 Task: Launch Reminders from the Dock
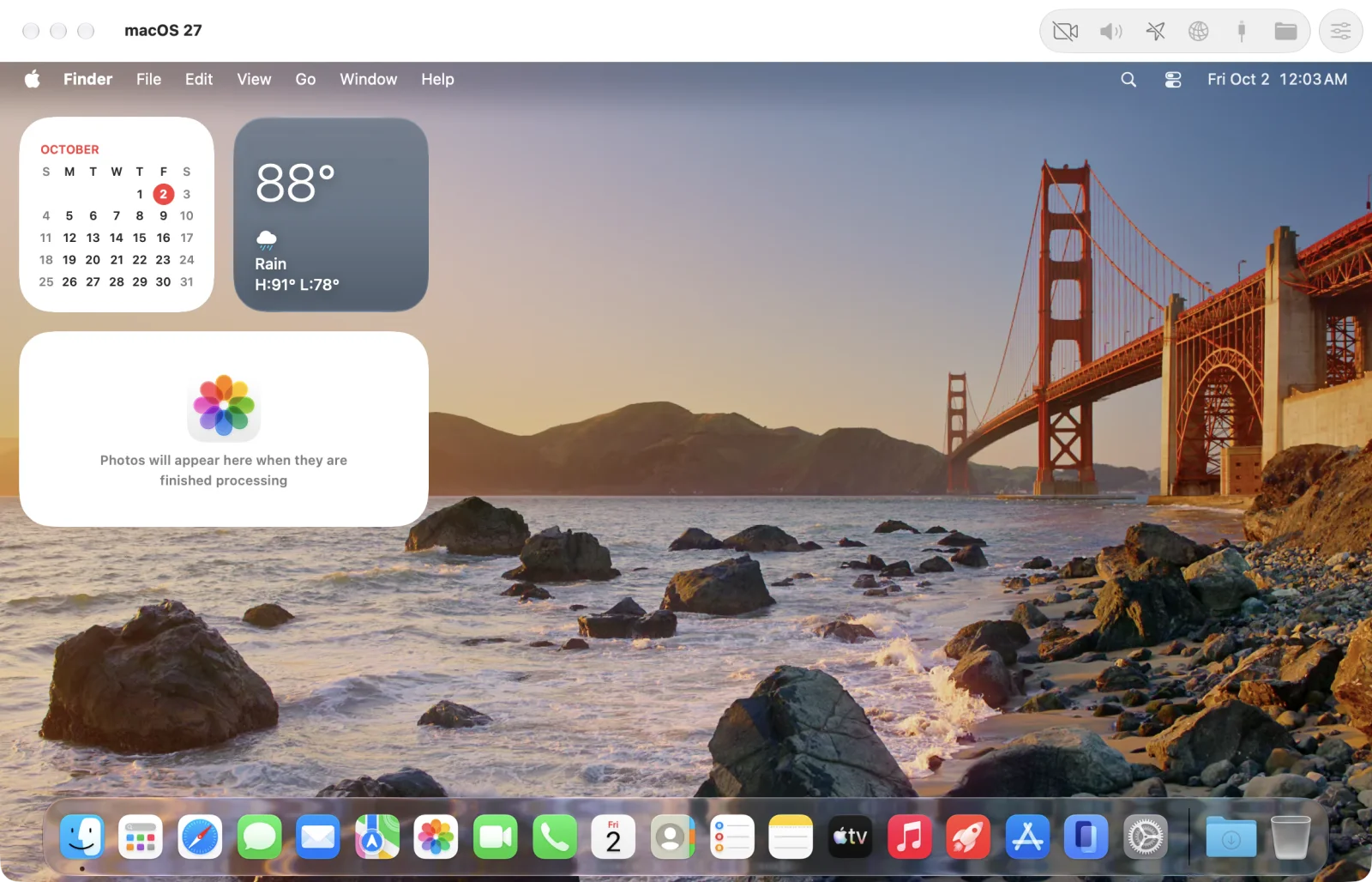click(731, 837)
